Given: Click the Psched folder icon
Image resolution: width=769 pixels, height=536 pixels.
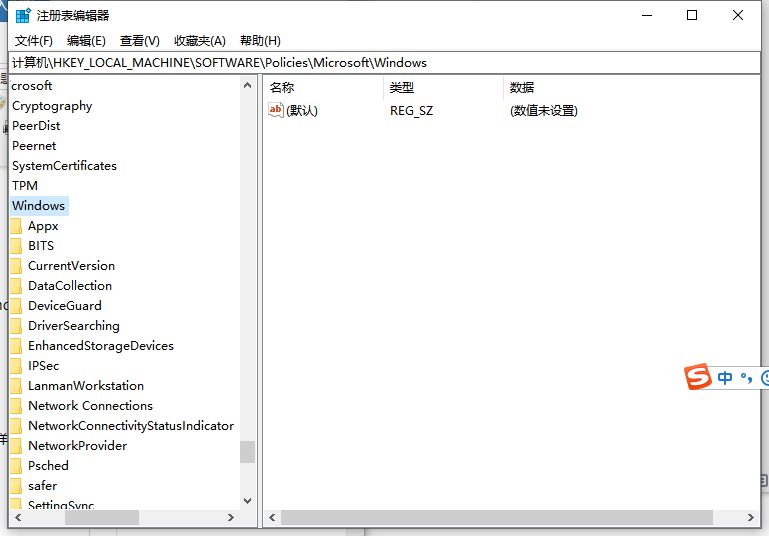Looking at the screenshot, I should click(15, 466).
